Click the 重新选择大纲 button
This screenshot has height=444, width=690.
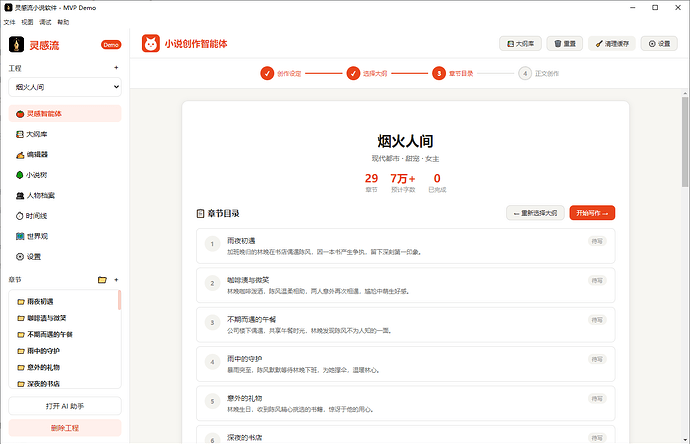click(536, 213)
